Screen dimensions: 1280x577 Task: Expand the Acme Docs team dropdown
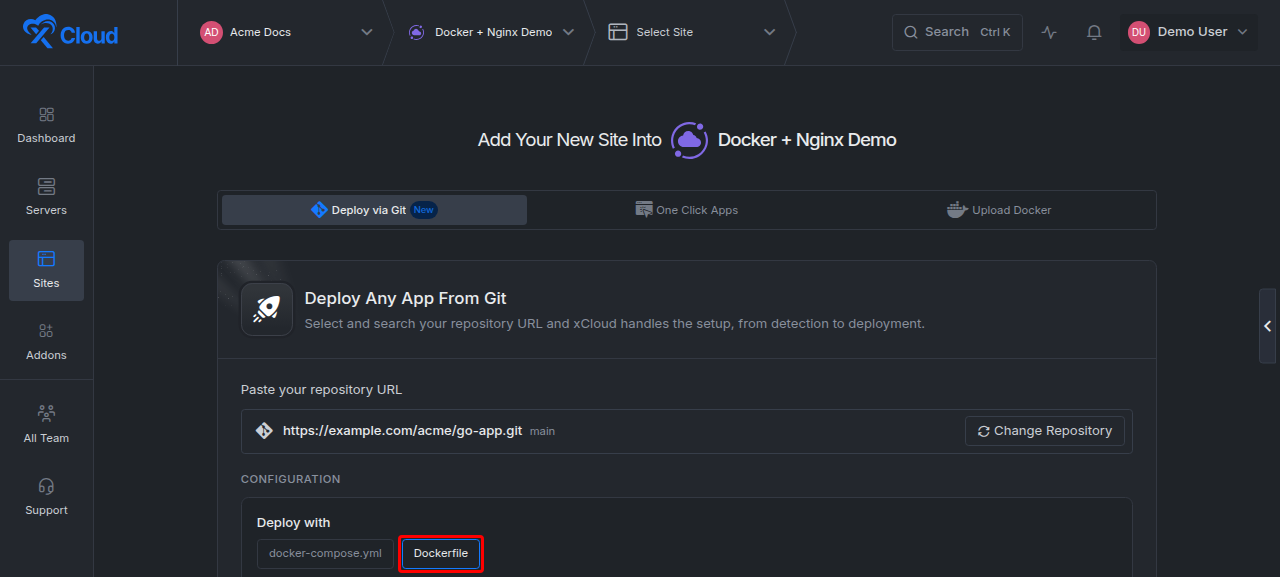click(366, 32)
